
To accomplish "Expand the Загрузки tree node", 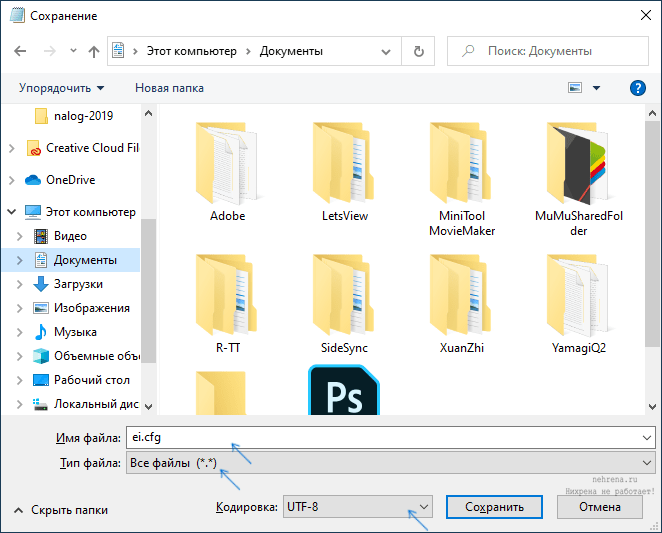I will pos(19,284).
